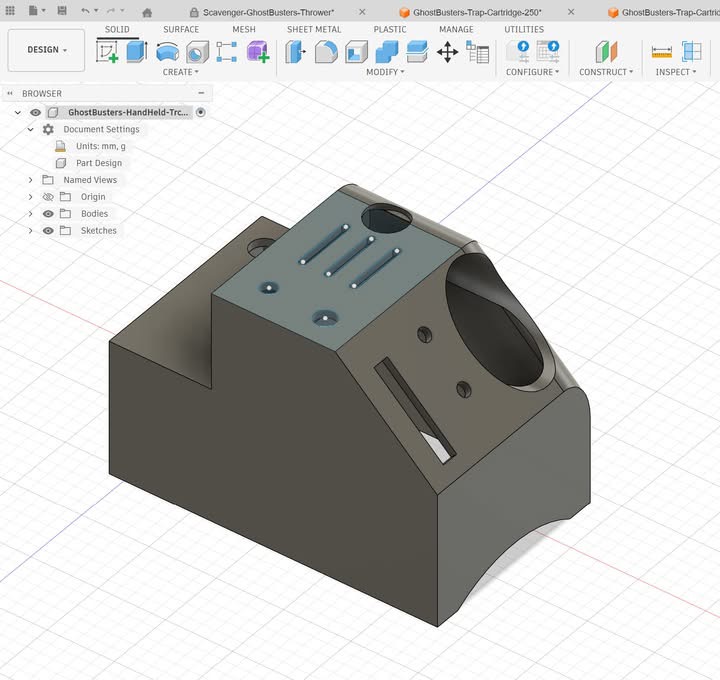Open the DESIGN workspace dropdown
The width and height of the screenshot is (720, 680).
click(x=47, y=50)
